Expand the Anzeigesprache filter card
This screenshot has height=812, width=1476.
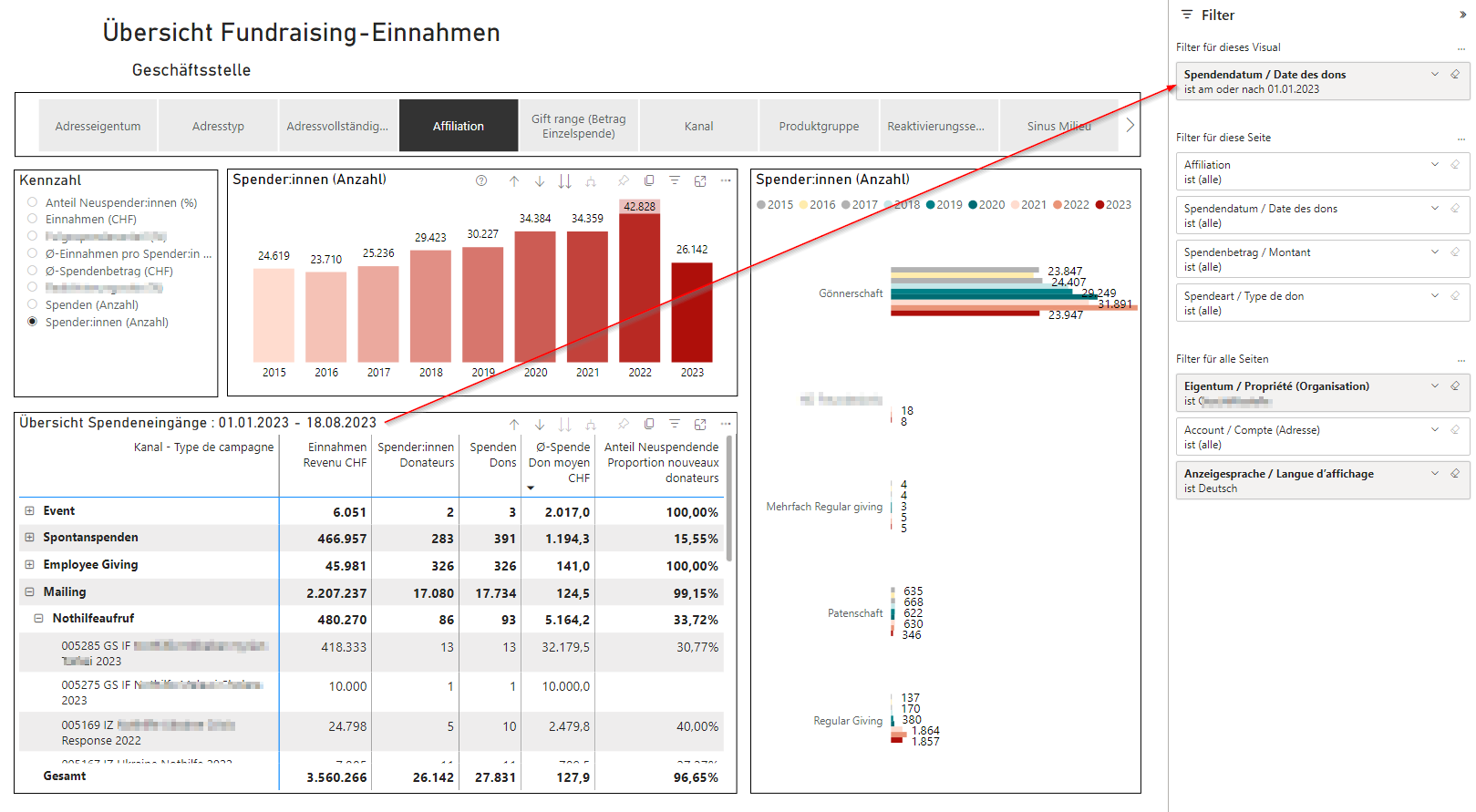1435,474
